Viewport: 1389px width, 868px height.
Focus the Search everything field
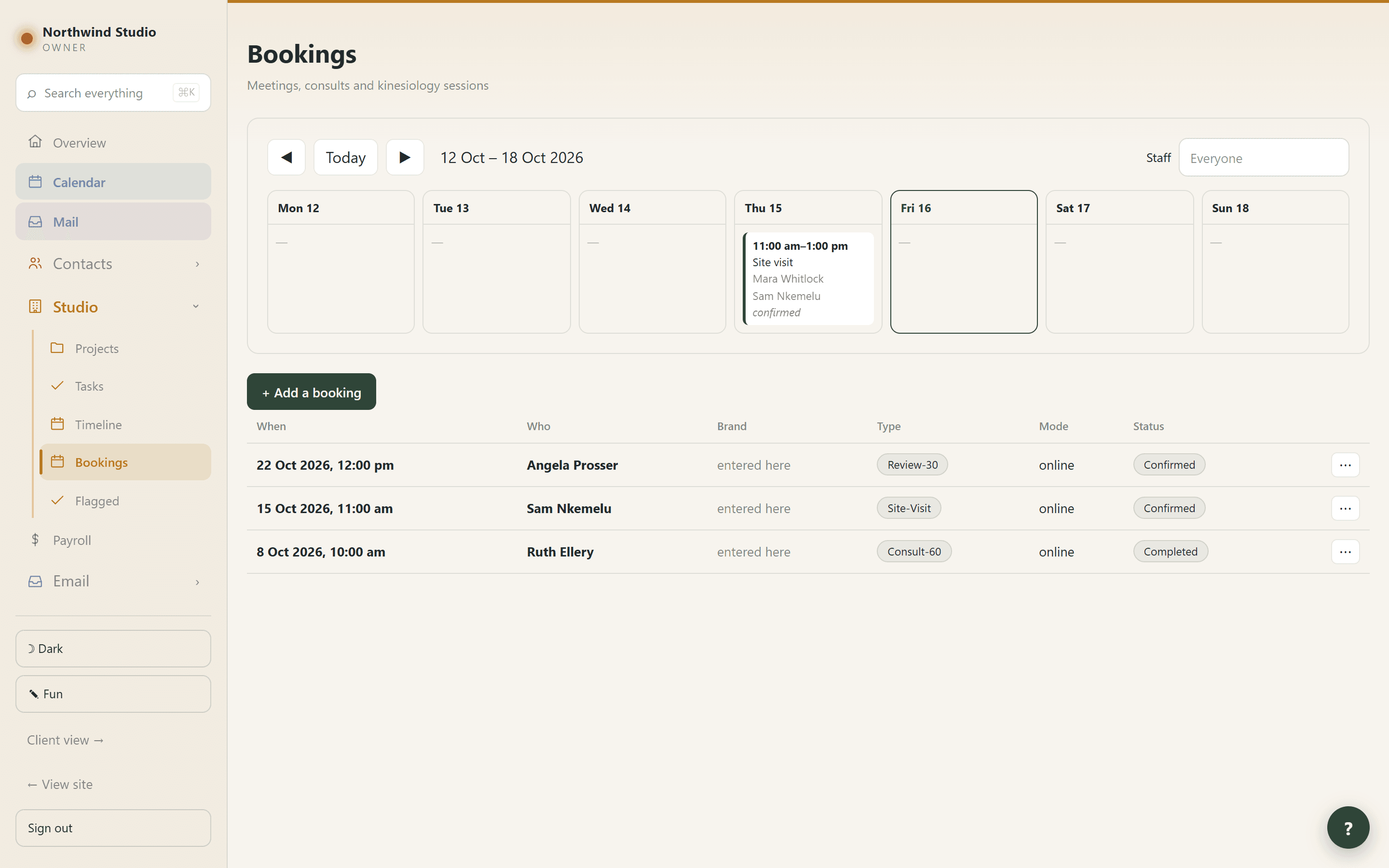click(x=113, y=93)
